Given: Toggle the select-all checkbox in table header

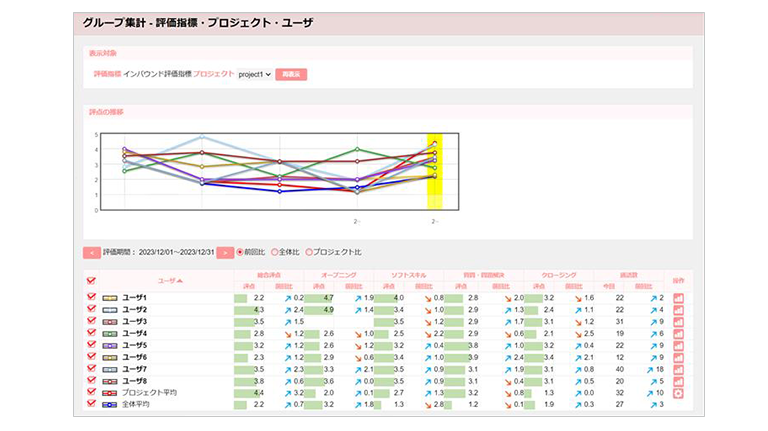Looking at the screenshot, I should point(91,281).
